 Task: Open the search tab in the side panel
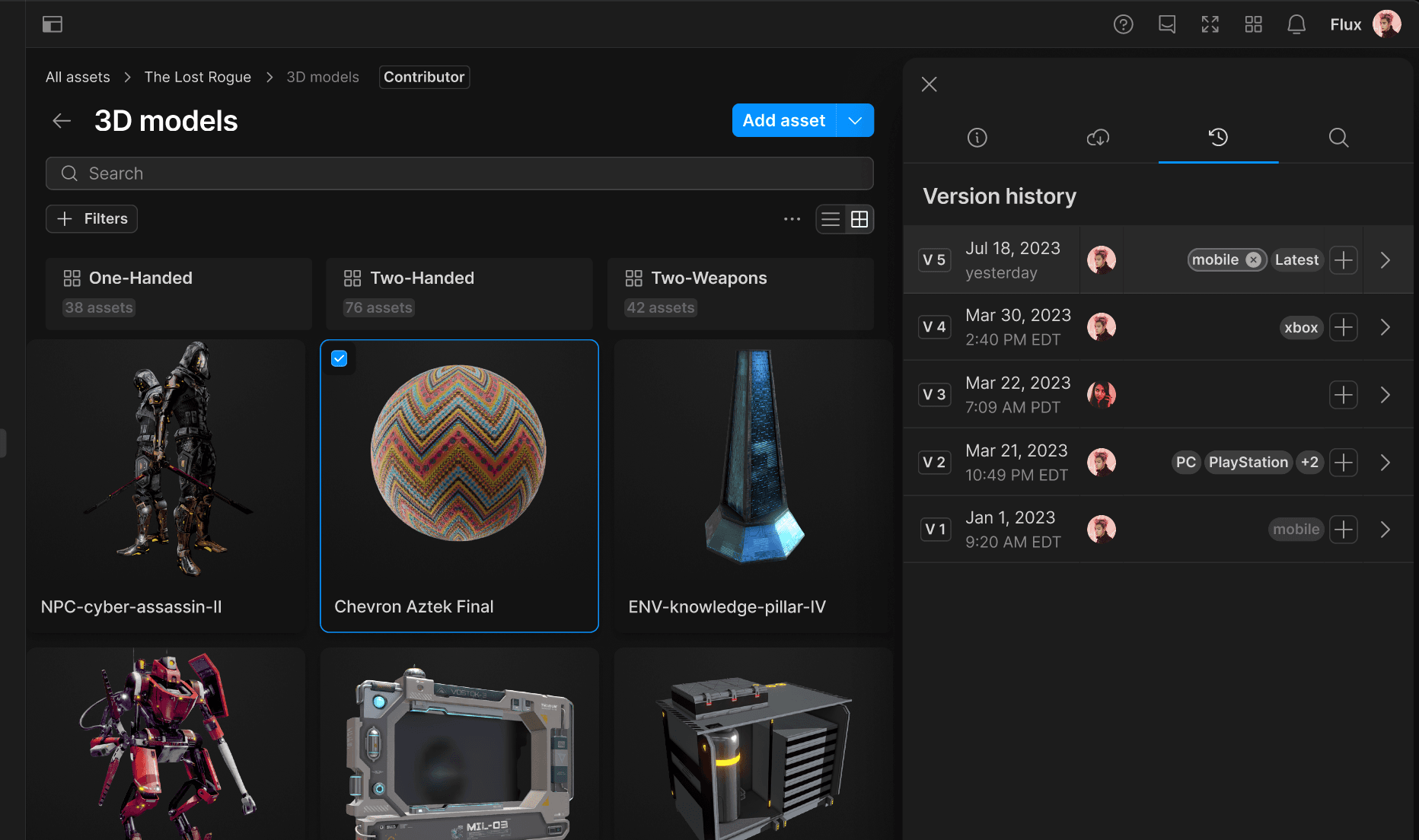(1339, 138)
